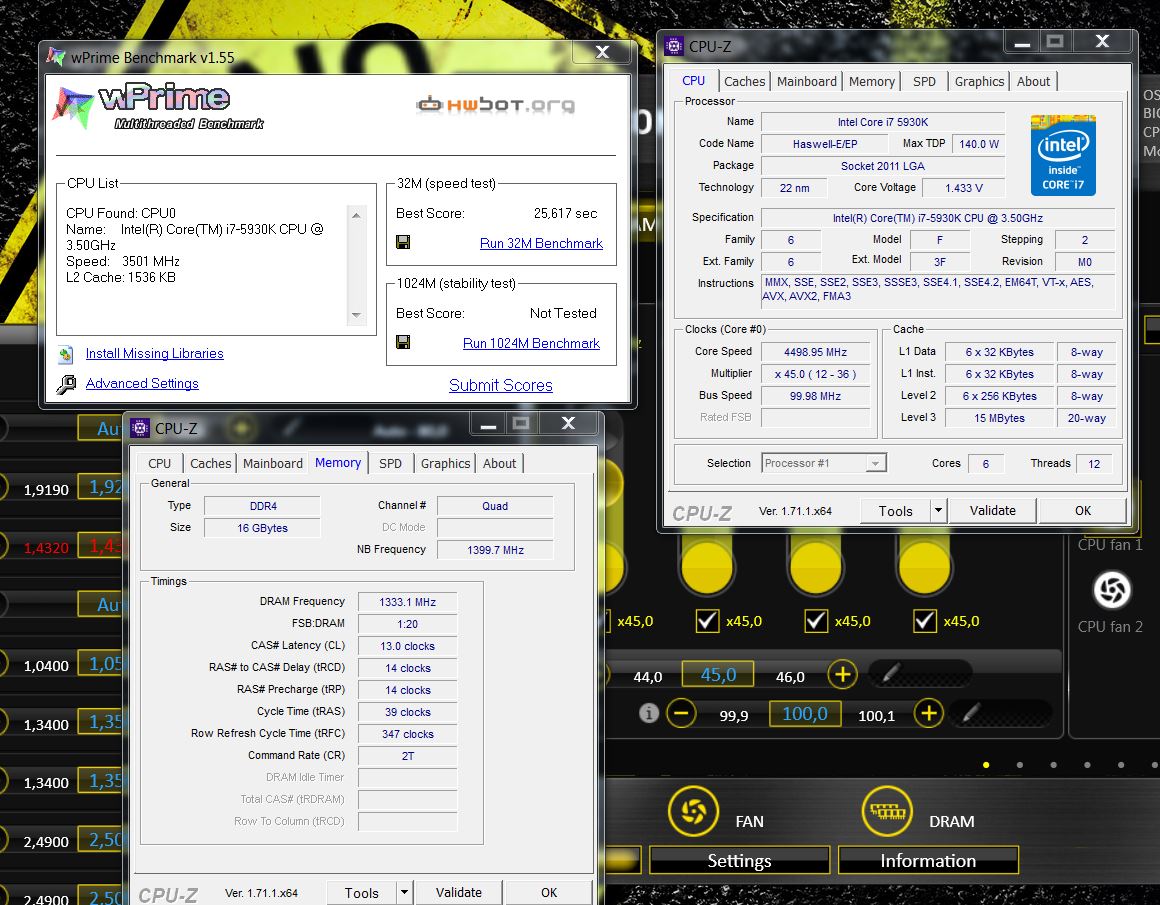Image resolution: width=1160 pixels, height=905 pixels.
Task: Click OK in CPU-Z CPU window
Action: point(1082,511)
